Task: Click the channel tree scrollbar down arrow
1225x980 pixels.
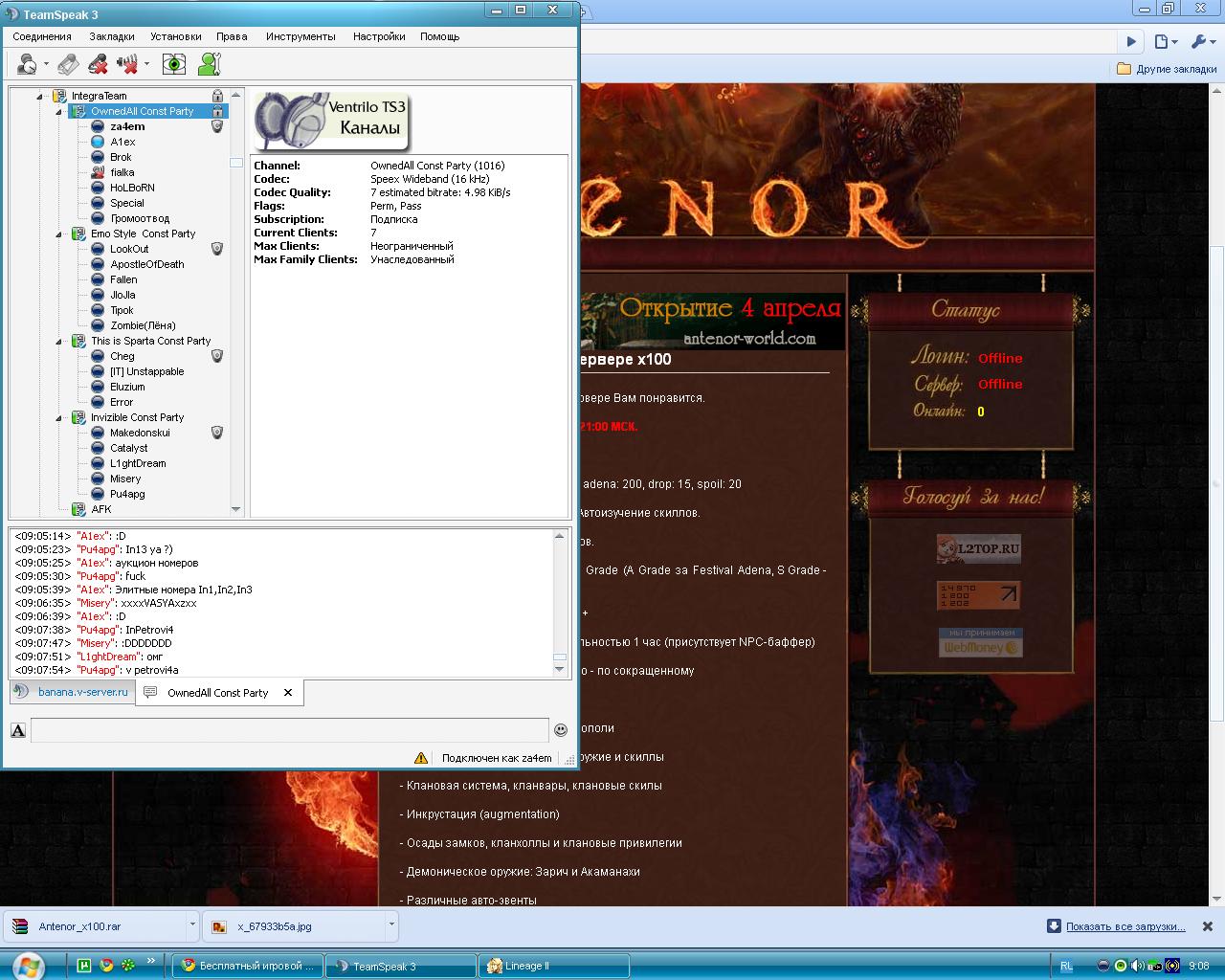Action: [x=236, y=510]
